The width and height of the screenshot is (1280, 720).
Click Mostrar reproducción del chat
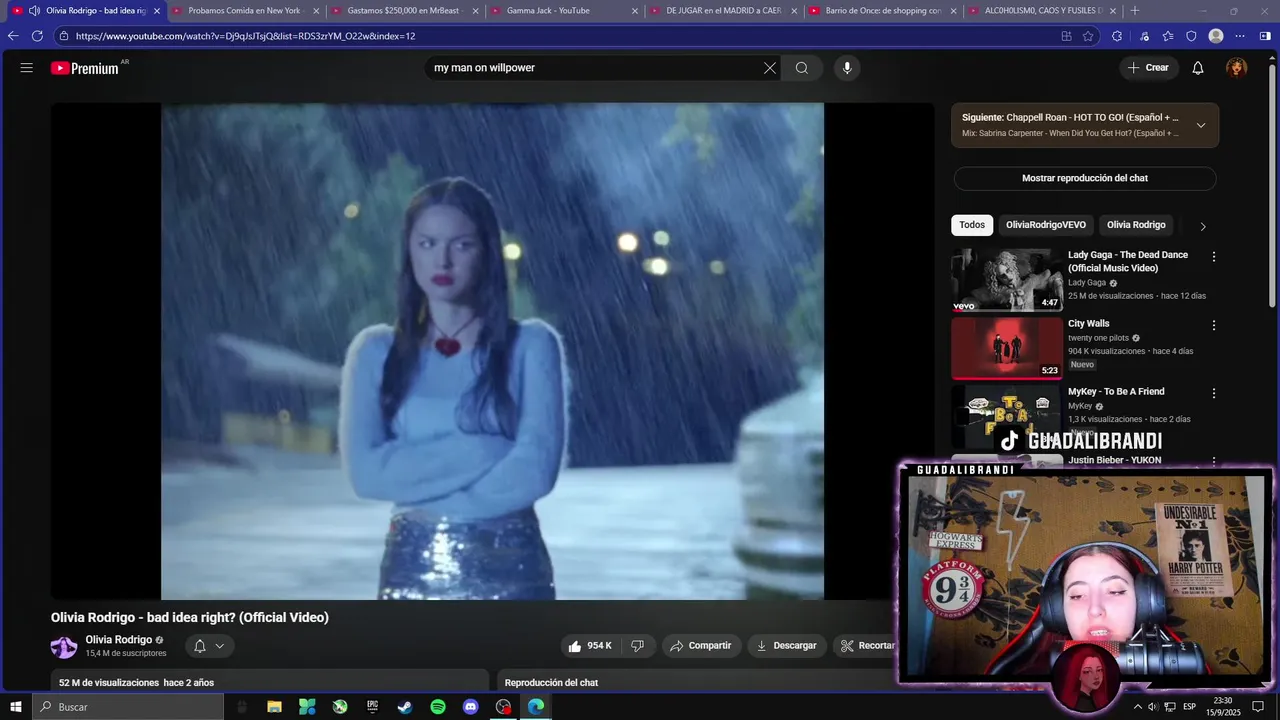pyautogui.click(x=1085, y=178)
